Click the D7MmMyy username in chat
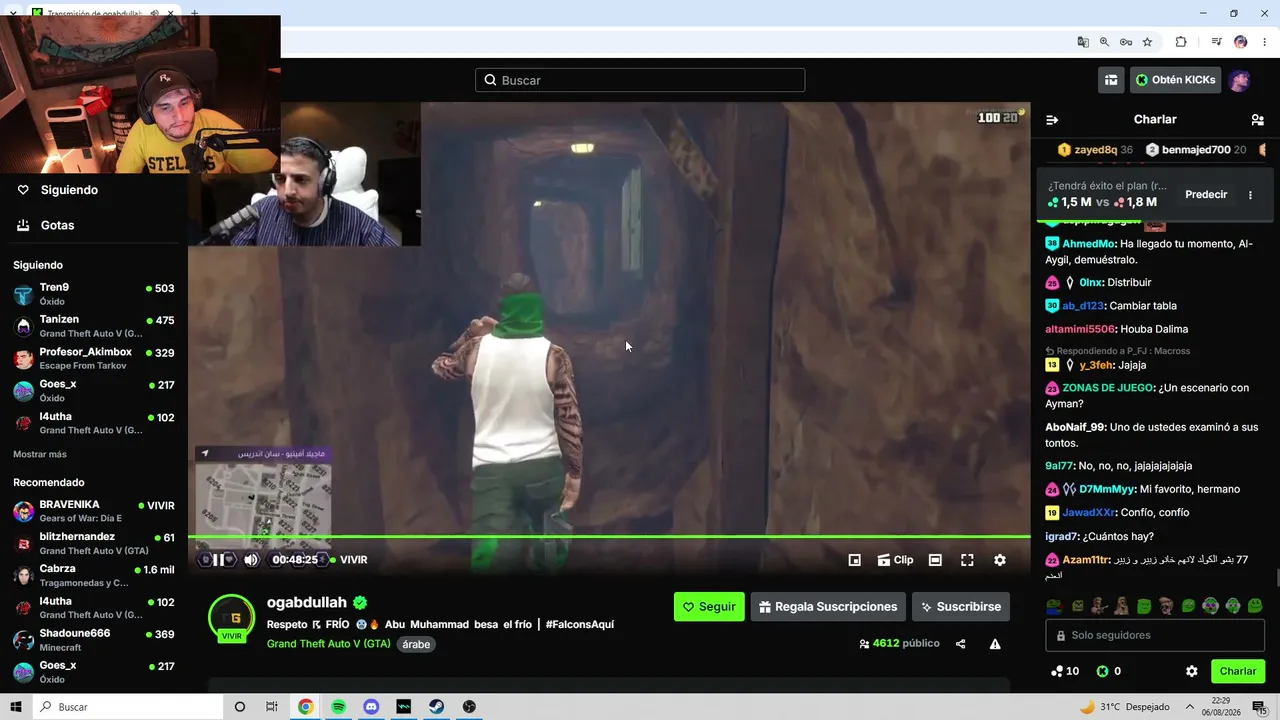 tap(1107, 490)
